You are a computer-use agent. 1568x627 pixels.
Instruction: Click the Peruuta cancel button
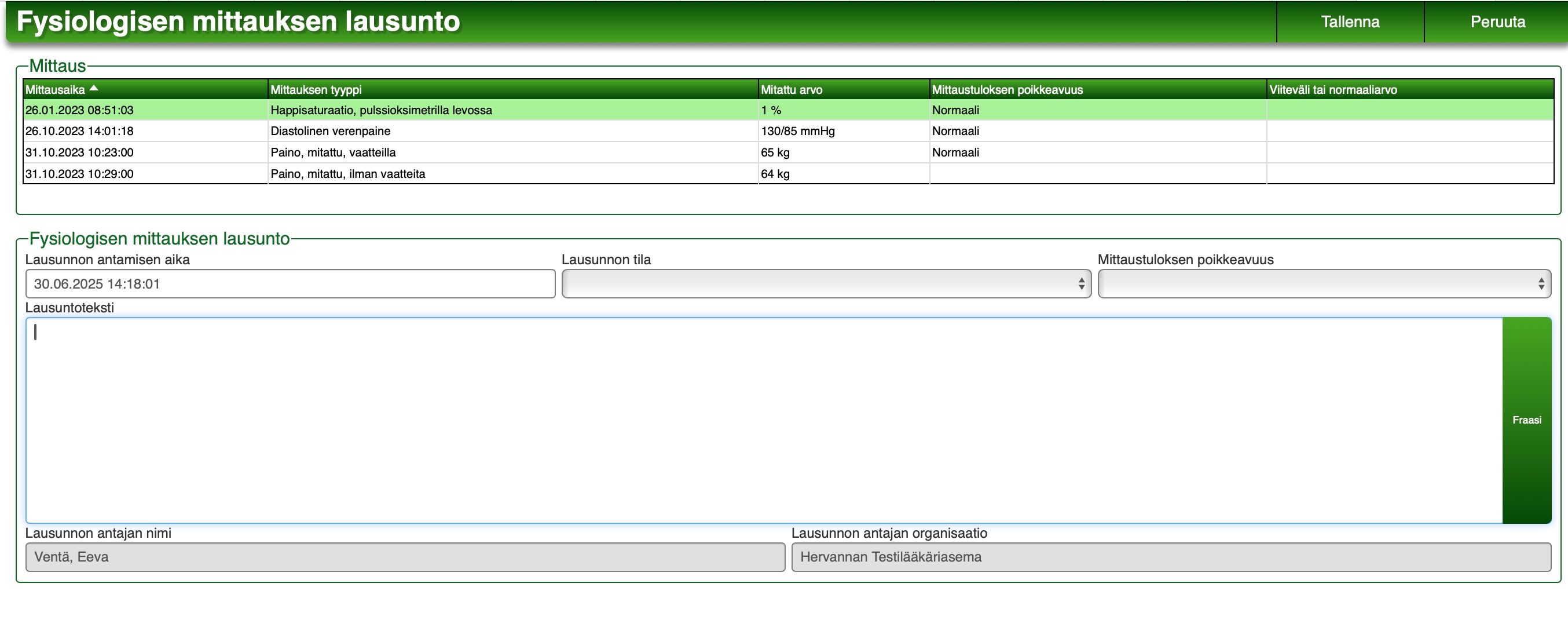coord(1497,22)
